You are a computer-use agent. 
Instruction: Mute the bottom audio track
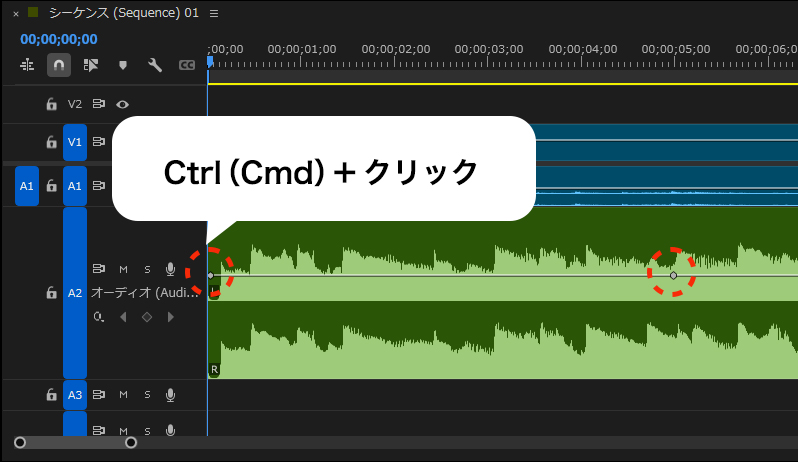pyautogui.click(x=123, y=431)
